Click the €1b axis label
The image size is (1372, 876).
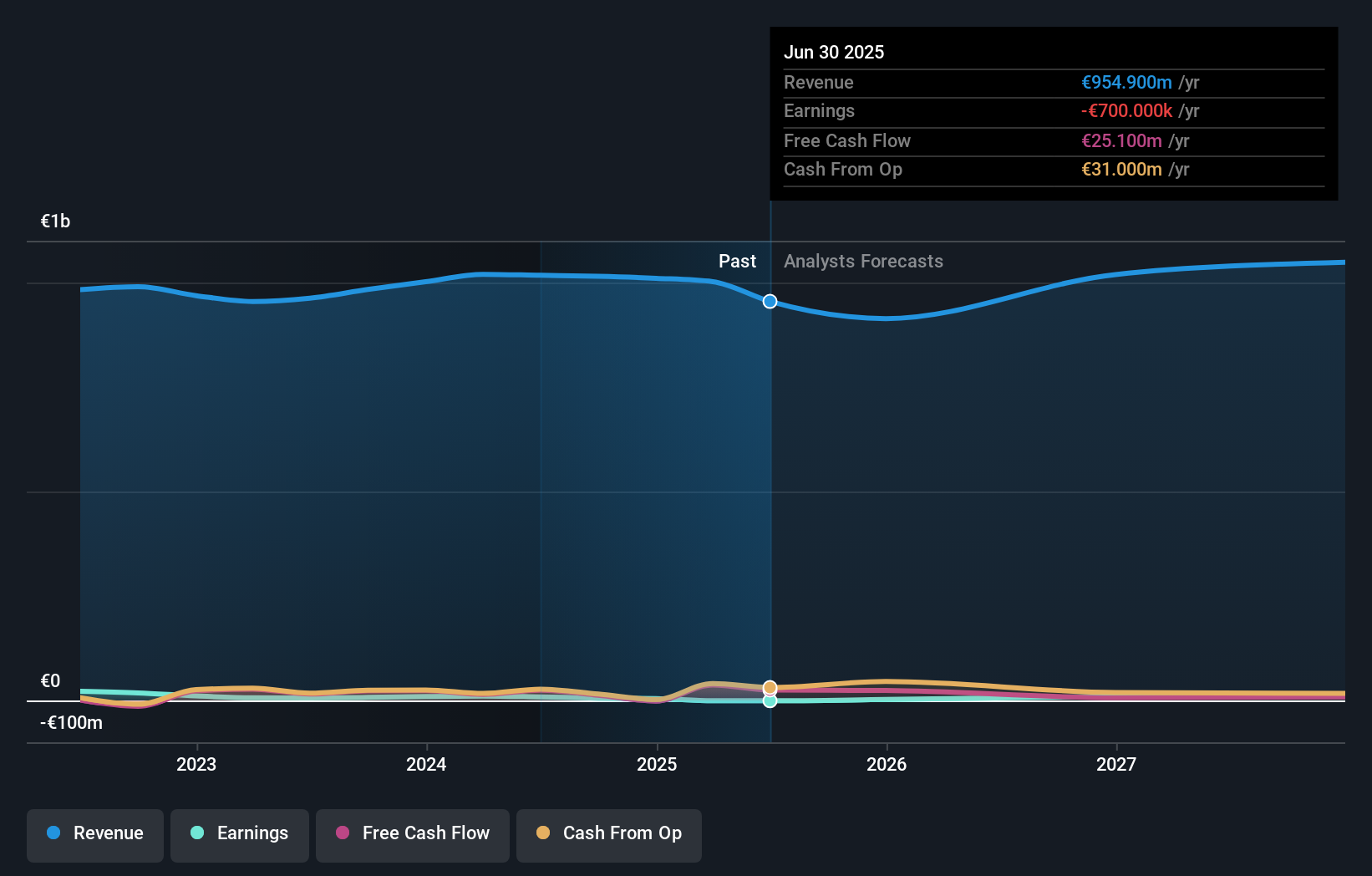pyautogui.click(x=55, y=220)
